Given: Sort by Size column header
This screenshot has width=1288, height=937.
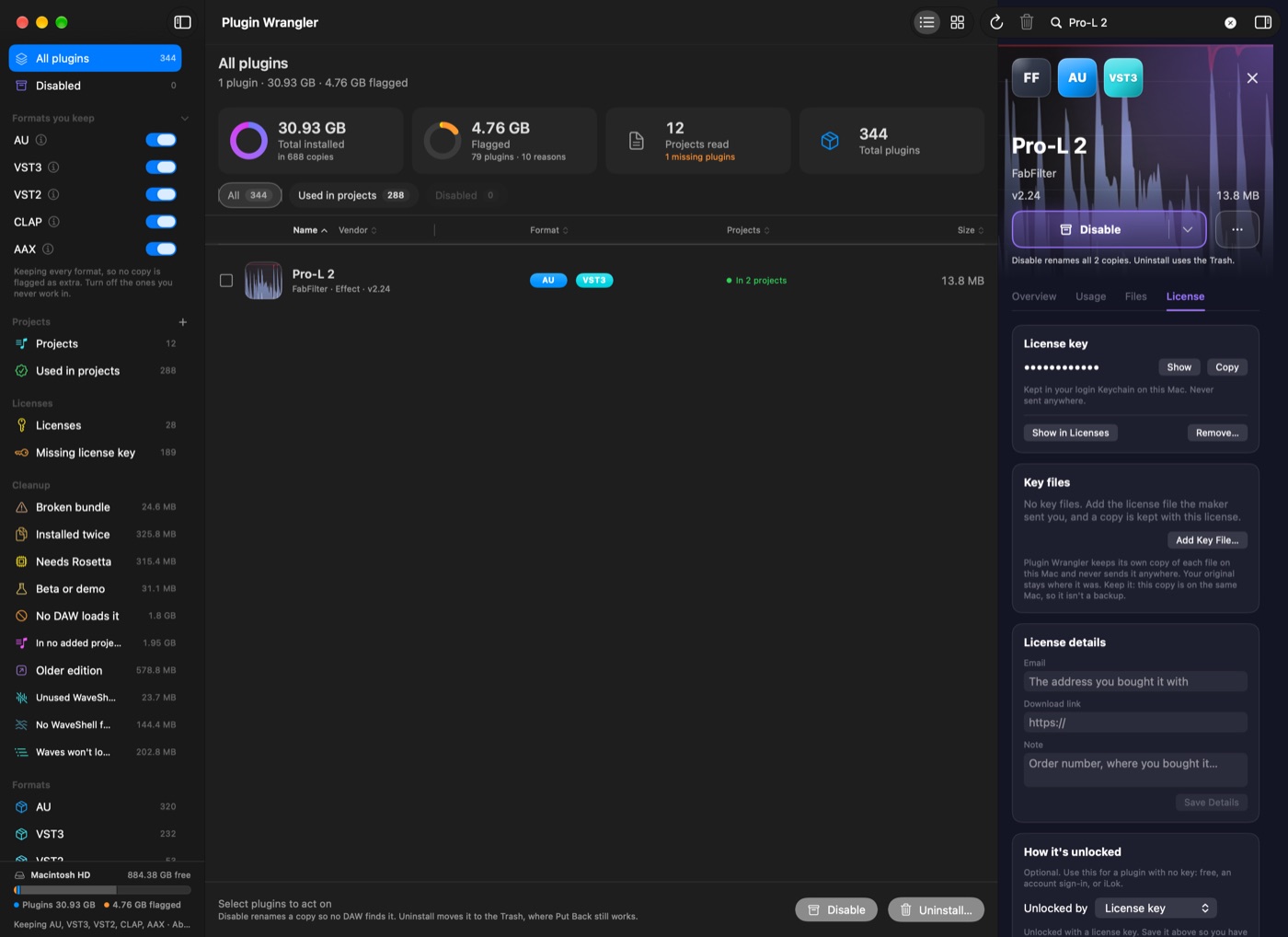Looking at the screenshot, I should 971,230.
